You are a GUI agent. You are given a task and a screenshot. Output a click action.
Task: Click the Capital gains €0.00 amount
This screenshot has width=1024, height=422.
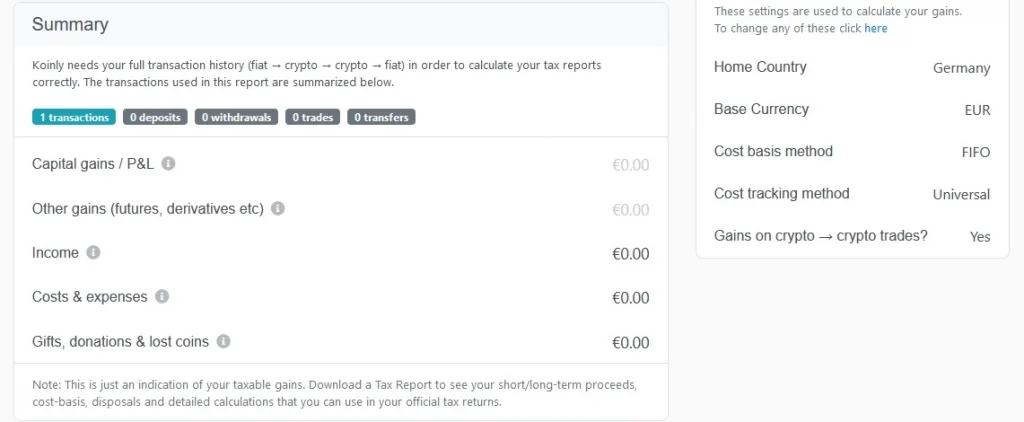click(630, 165)
